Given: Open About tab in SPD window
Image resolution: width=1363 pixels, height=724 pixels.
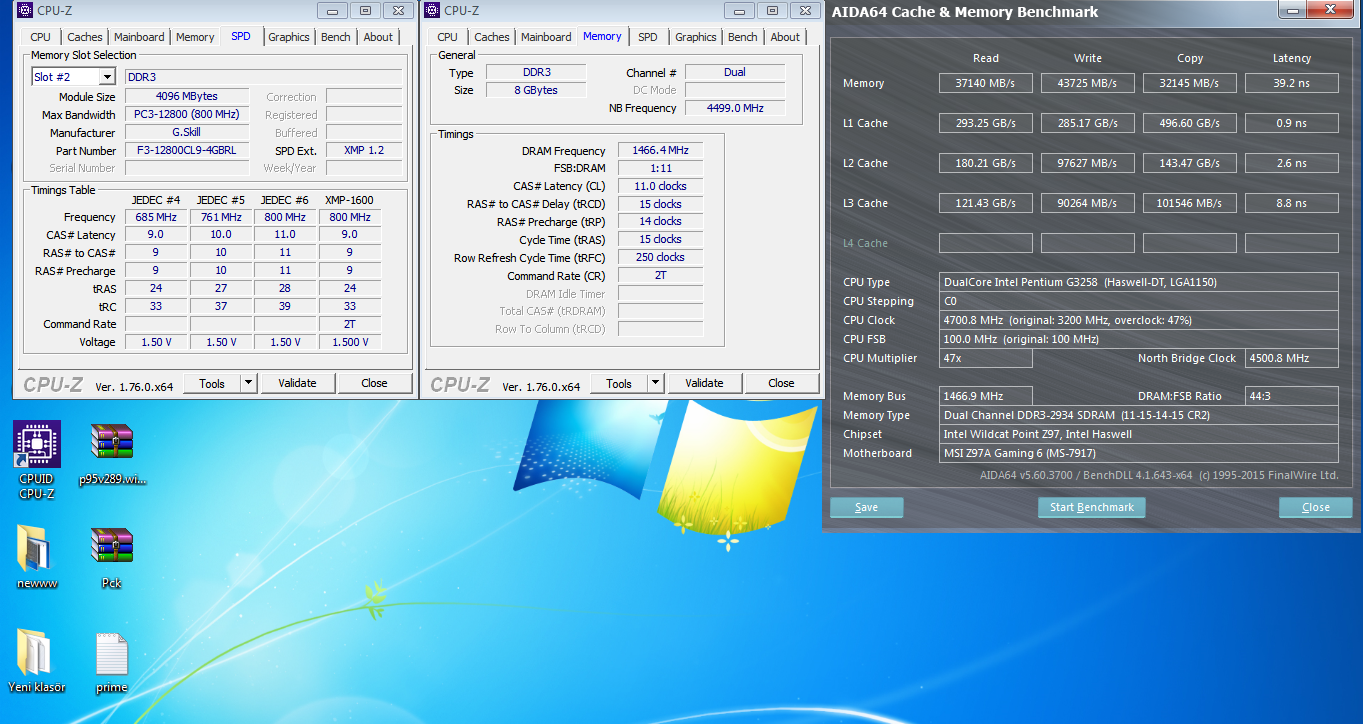Looking at the screenshot, I should (x=378, y=37).
